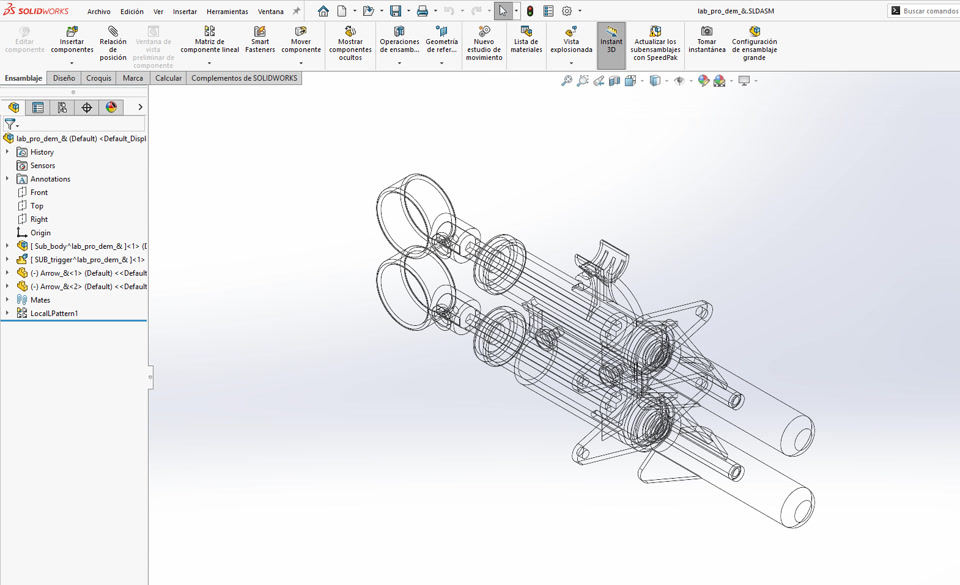Open the ConfigurationManager tab icon
The image size is (960, 585).
pos(62,108)
